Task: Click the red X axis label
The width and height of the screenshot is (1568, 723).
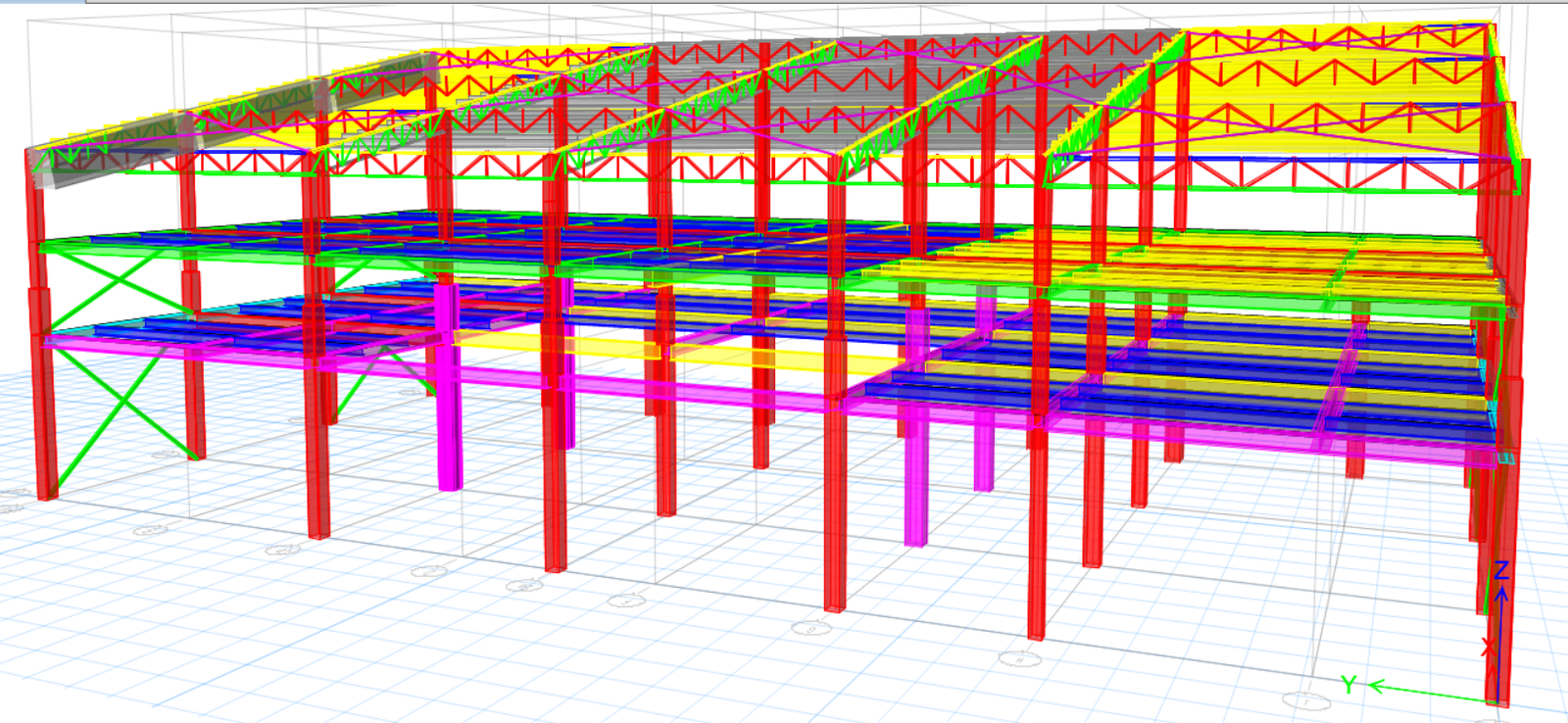Action: [x=1488, y=648]
